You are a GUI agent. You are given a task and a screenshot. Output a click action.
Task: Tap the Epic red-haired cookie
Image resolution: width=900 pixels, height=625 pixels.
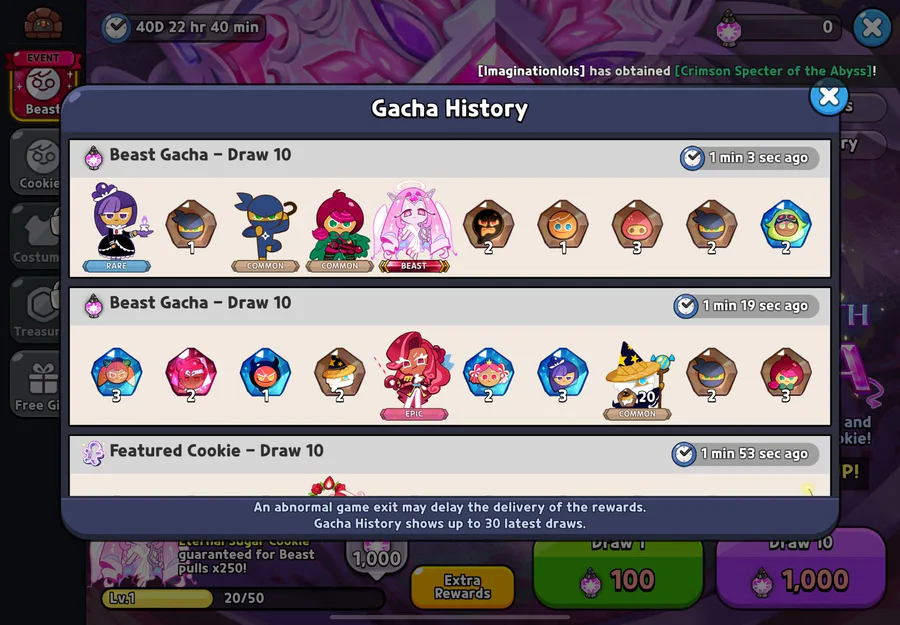pos(414,375)
